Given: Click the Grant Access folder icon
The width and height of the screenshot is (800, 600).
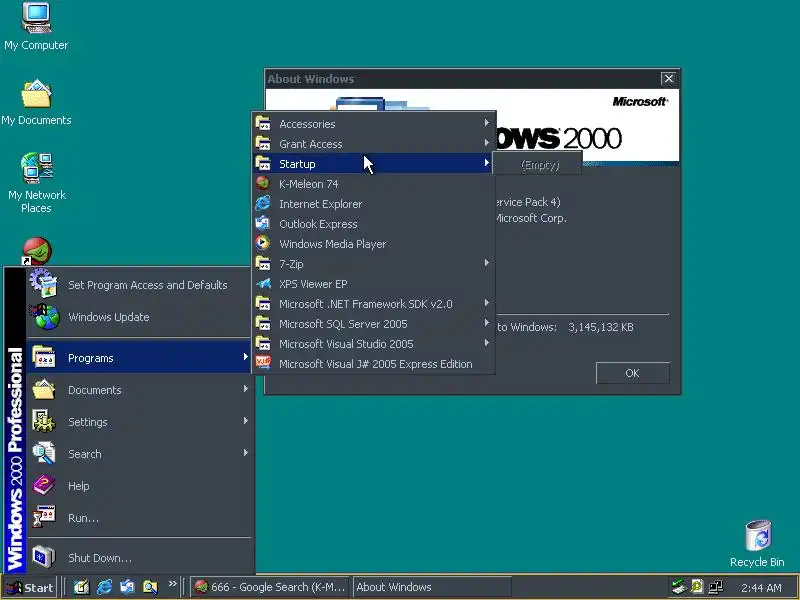Looking at the screenshot, I should (263, 143).
